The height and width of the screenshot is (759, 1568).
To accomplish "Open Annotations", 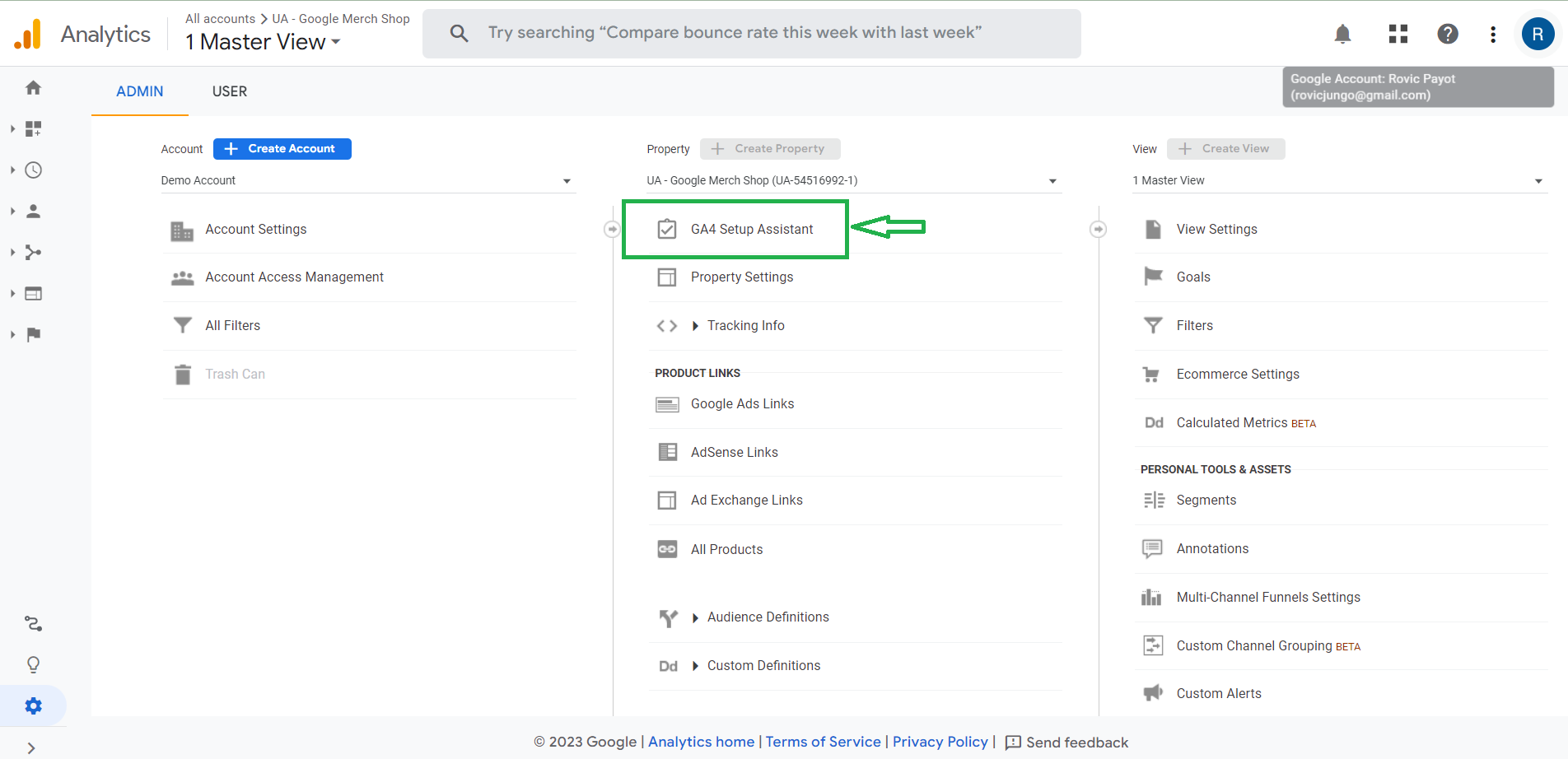I will (1212, 549).
